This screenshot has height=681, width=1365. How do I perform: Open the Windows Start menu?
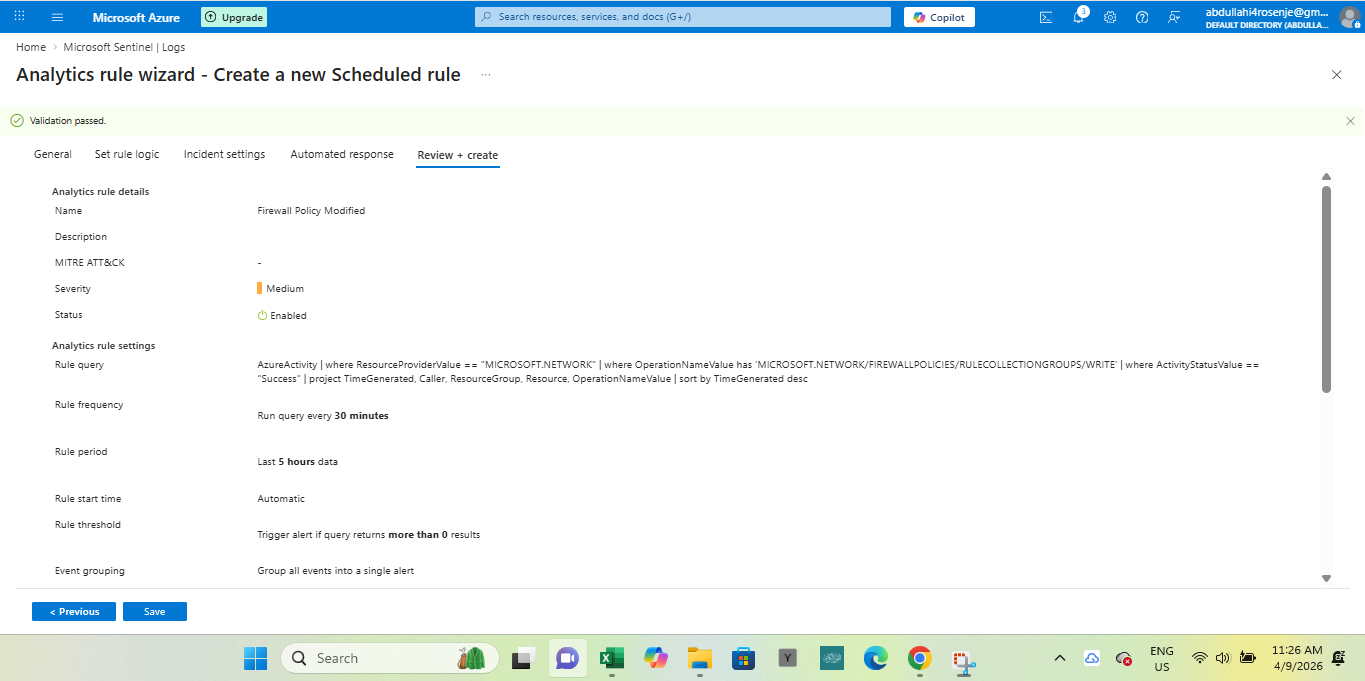coord(255,658)
